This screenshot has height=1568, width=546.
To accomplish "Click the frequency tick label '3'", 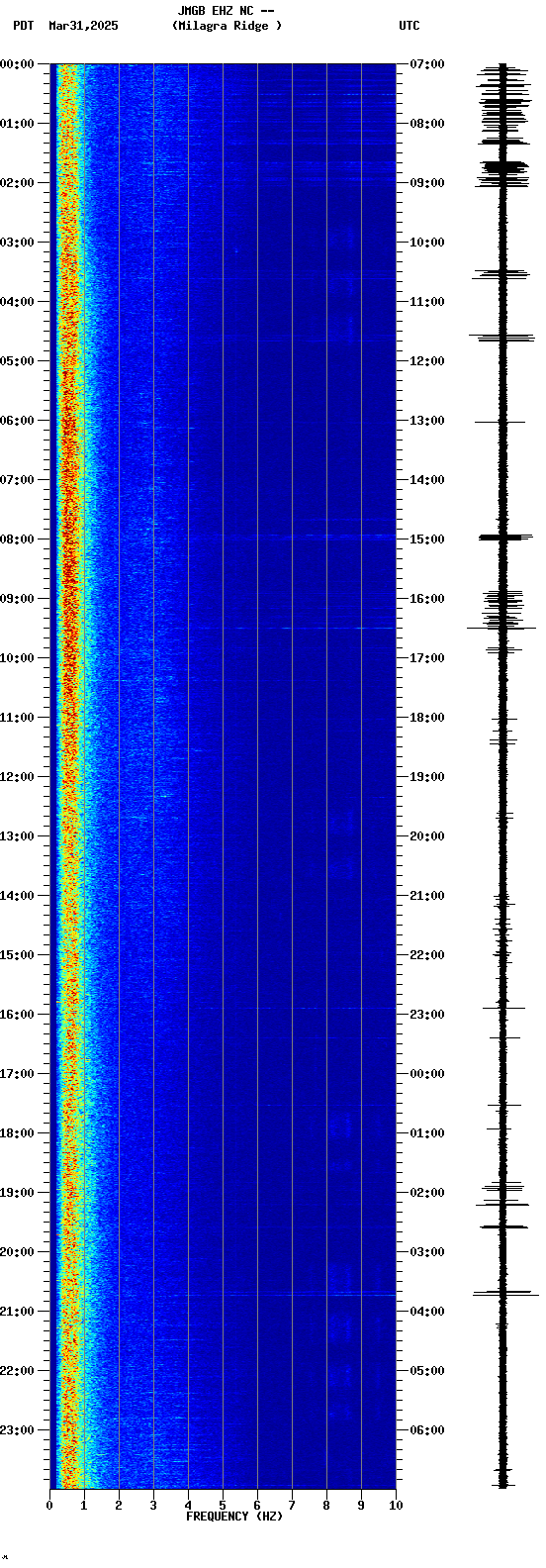I will pos(153,1506).
